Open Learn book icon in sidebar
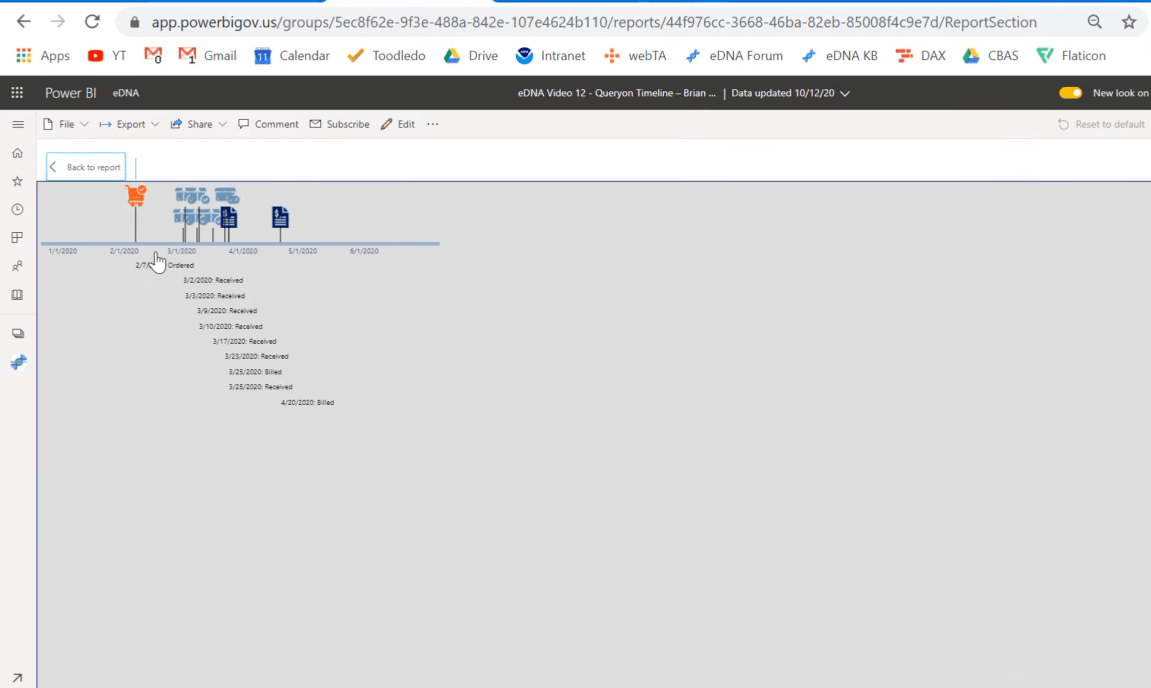Screen dimensions: 1151x688 pos(18,294)
